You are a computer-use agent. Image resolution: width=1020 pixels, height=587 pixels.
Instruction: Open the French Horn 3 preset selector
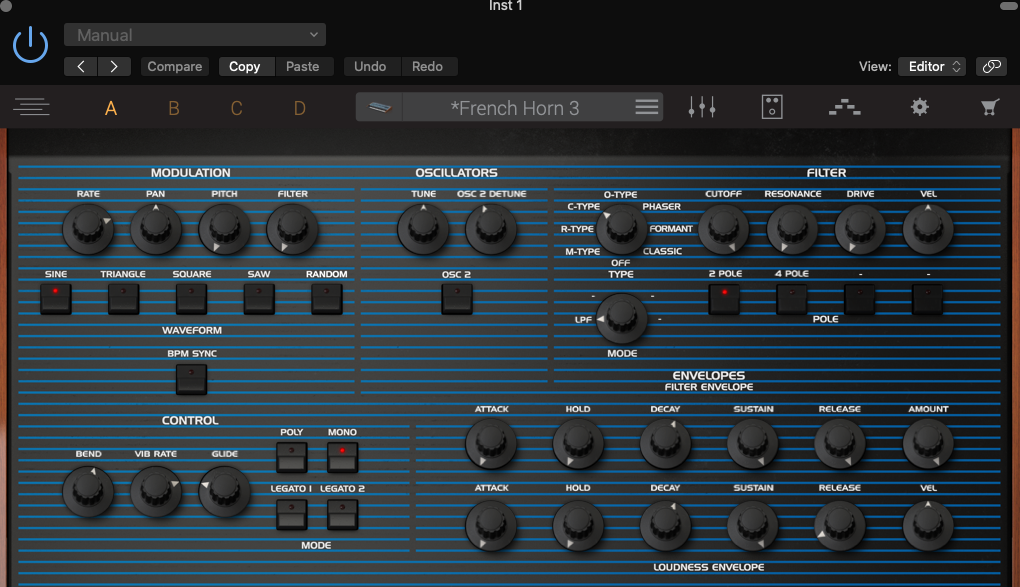tap(514, 108)
